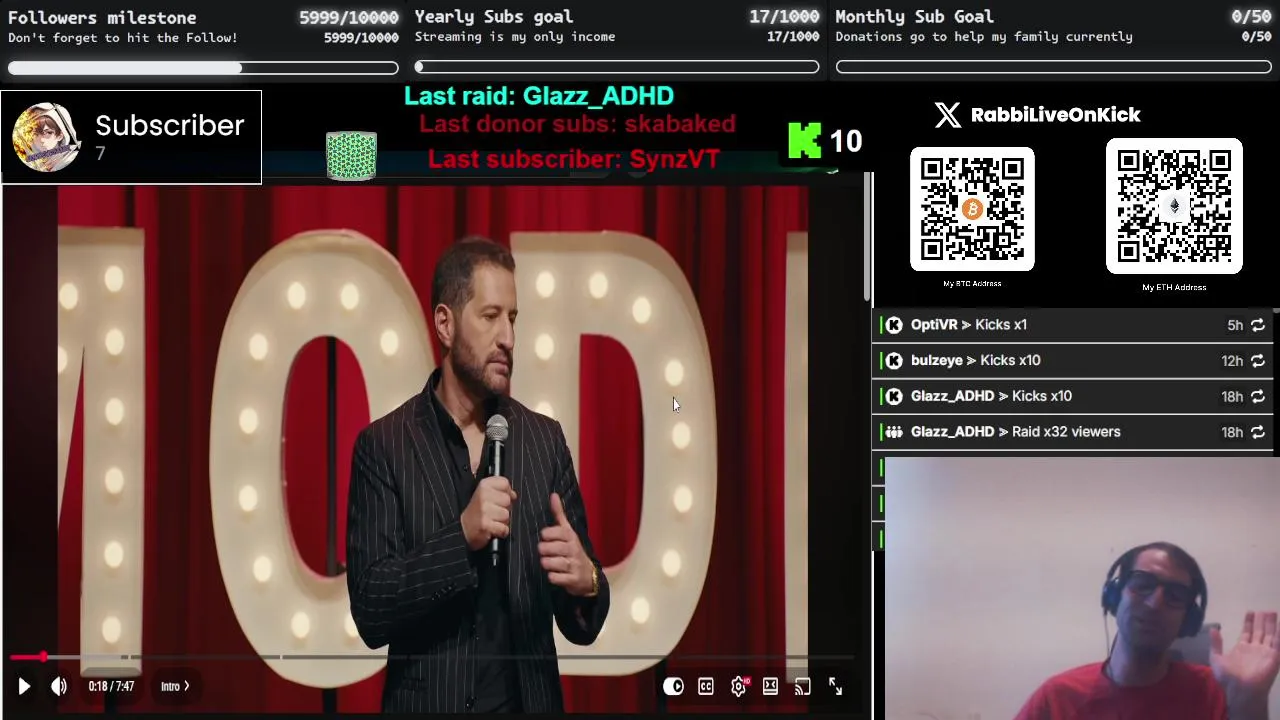
Task: Open the Intro chapter list
Action: [175, 686]
